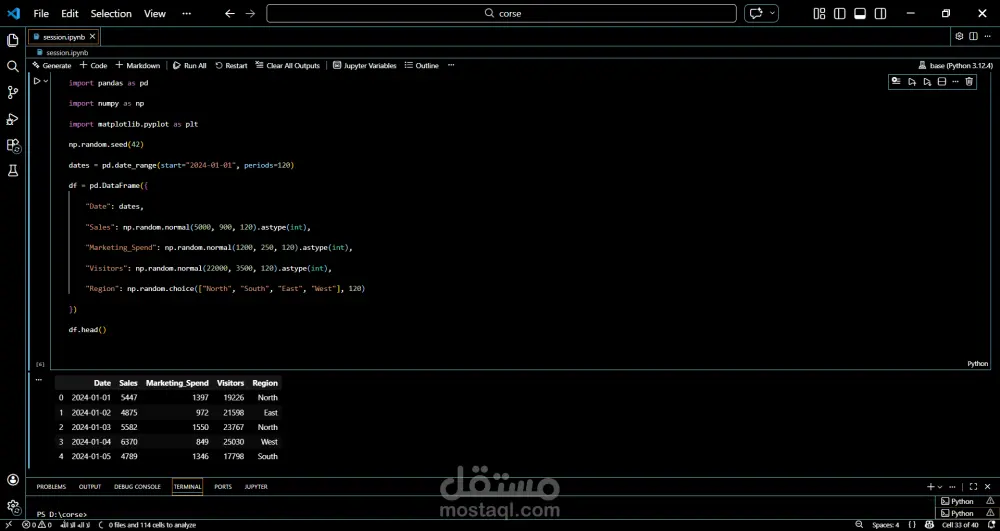Delete the cell with trash icon
Viewport: 1000px width, 531px height.
coord(969,81)
